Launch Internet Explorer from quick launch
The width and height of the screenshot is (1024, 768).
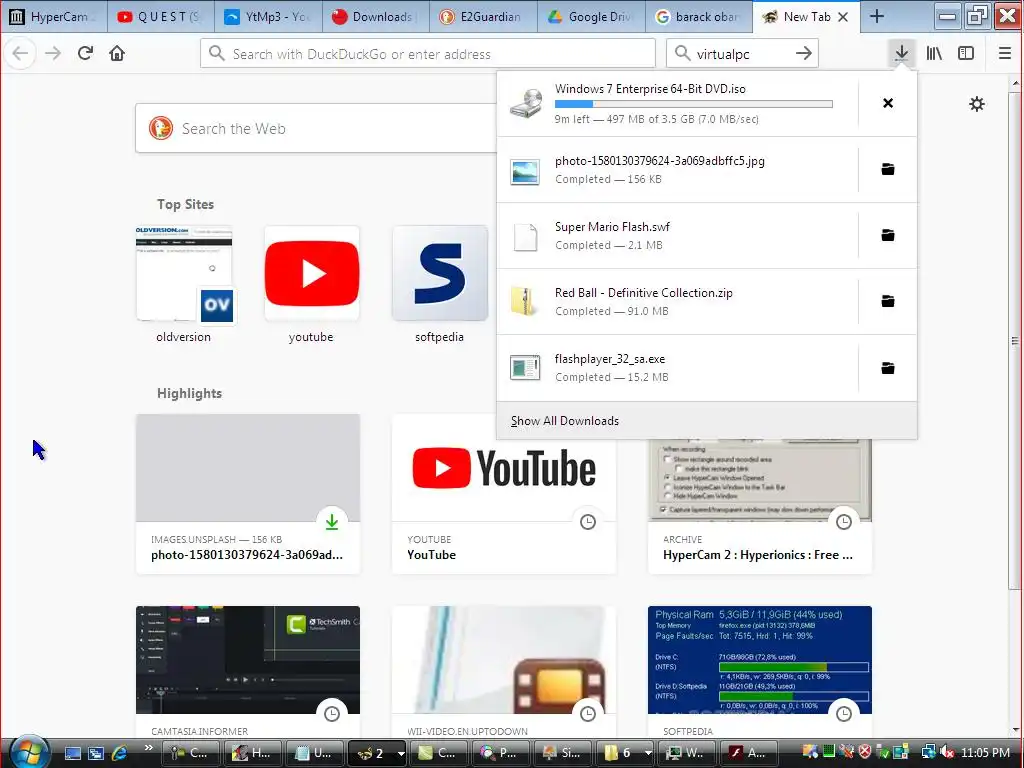coord(120,753)
